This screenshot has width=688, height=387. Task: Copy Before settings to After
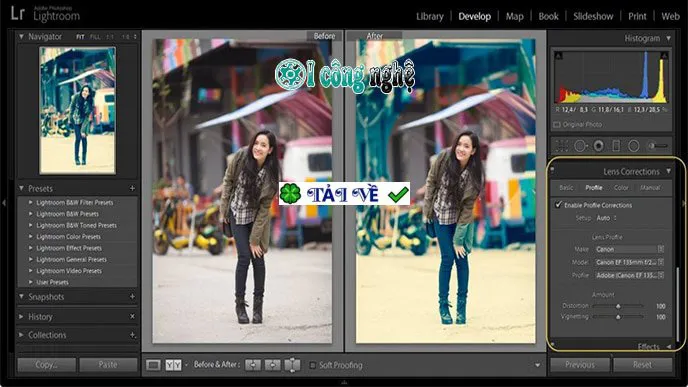(x=253, y=365)
